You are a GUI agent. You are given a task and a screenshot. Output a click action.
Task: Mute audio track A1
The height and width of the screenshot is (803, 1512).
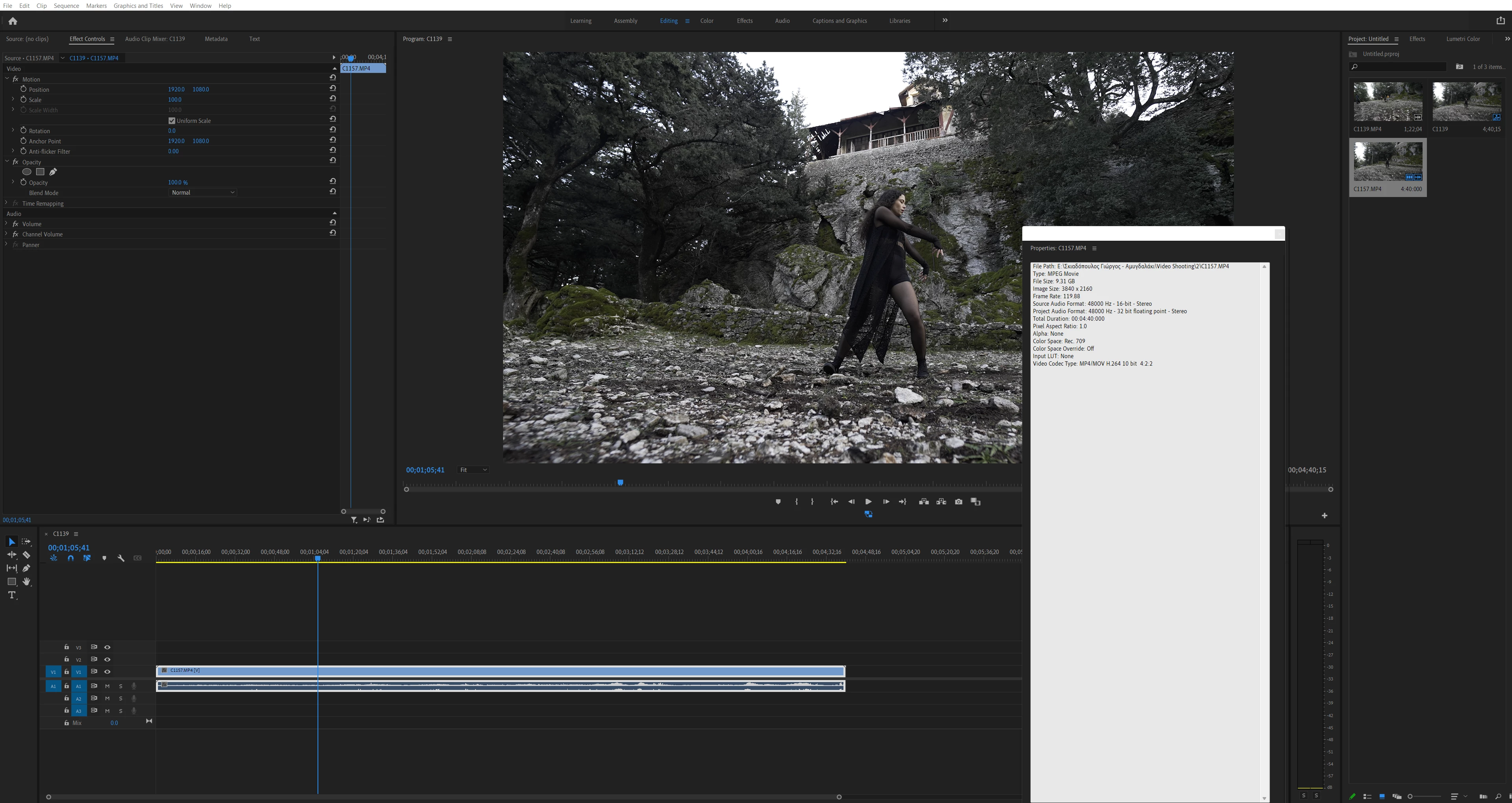point(108,686)
